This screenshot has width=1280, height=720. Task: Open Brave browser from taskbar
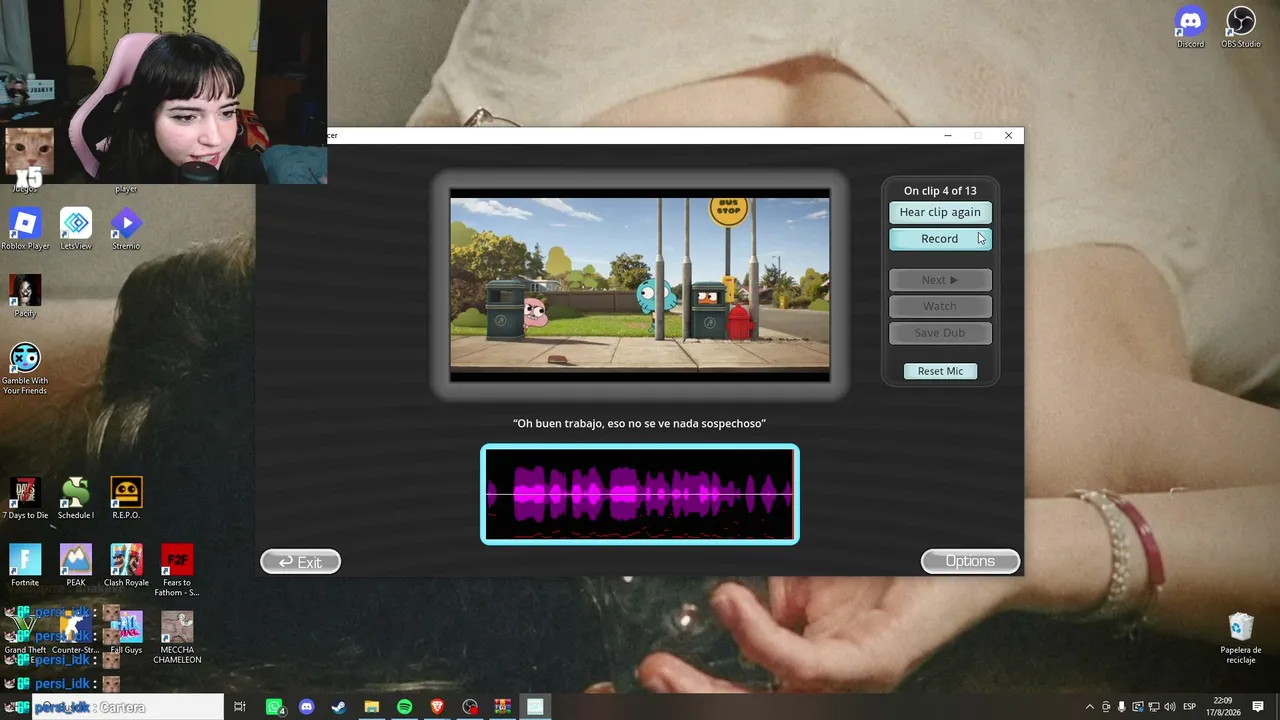click(x=437, y=707)
